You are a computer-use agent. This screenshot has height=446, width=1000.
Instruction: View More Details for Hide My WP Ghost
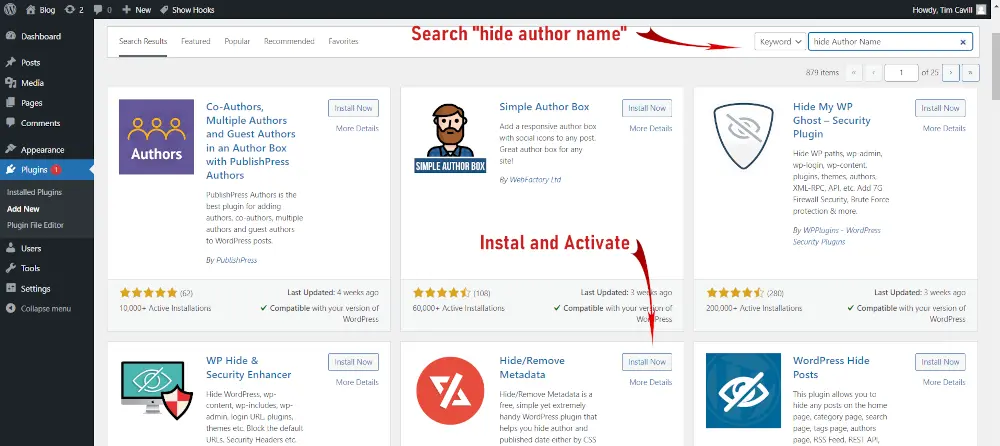944,128
